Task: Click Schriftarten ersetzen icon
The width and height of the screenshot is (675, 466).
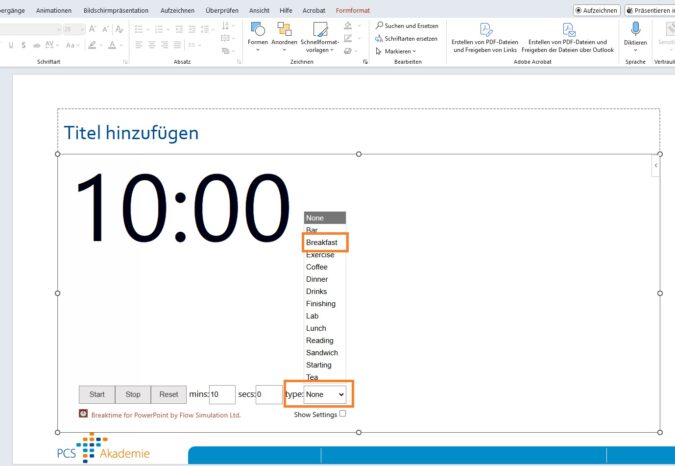Action: pos(379,38)
